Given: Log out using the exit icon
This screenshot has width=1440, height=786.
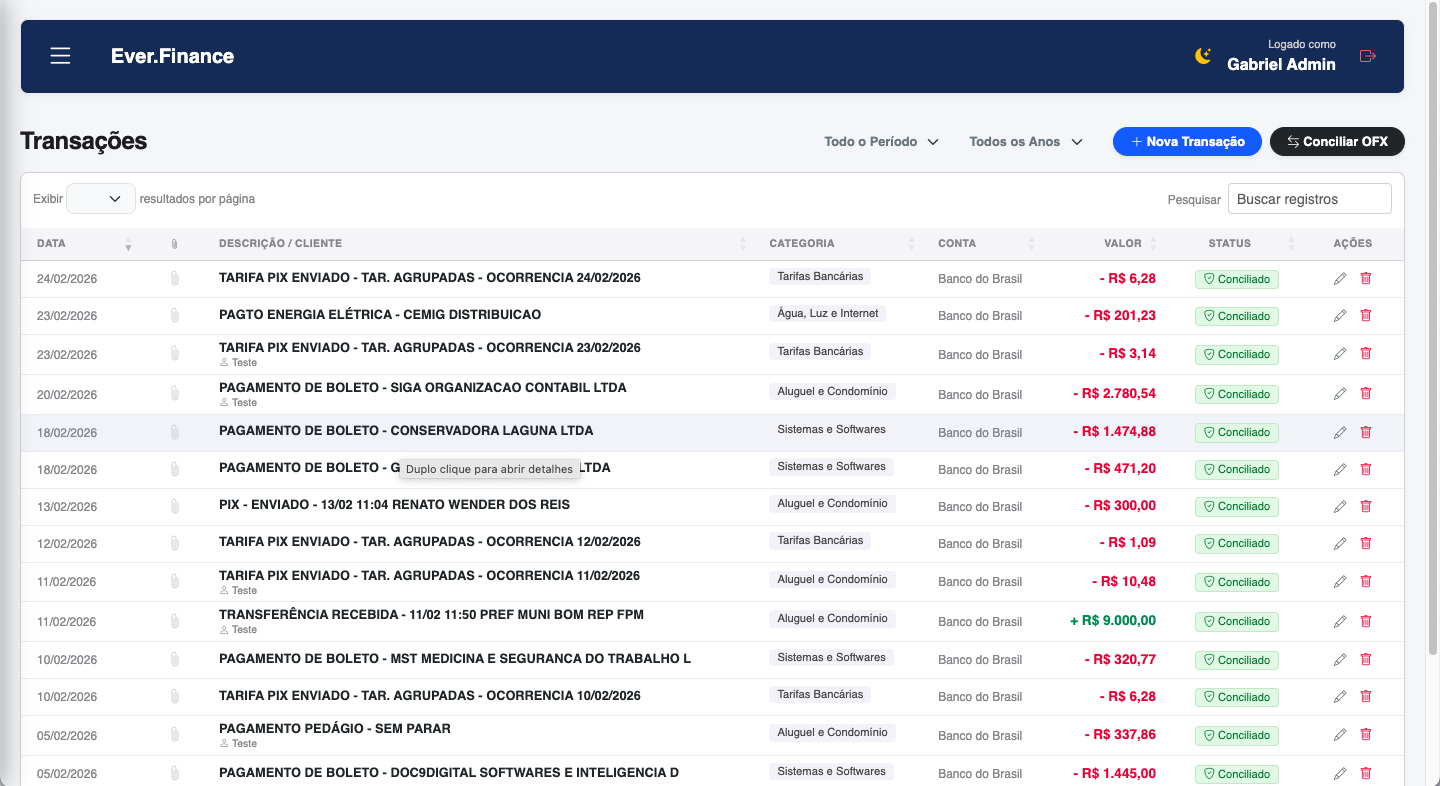Looking at the screenshot, I should tap(1367, 56).
